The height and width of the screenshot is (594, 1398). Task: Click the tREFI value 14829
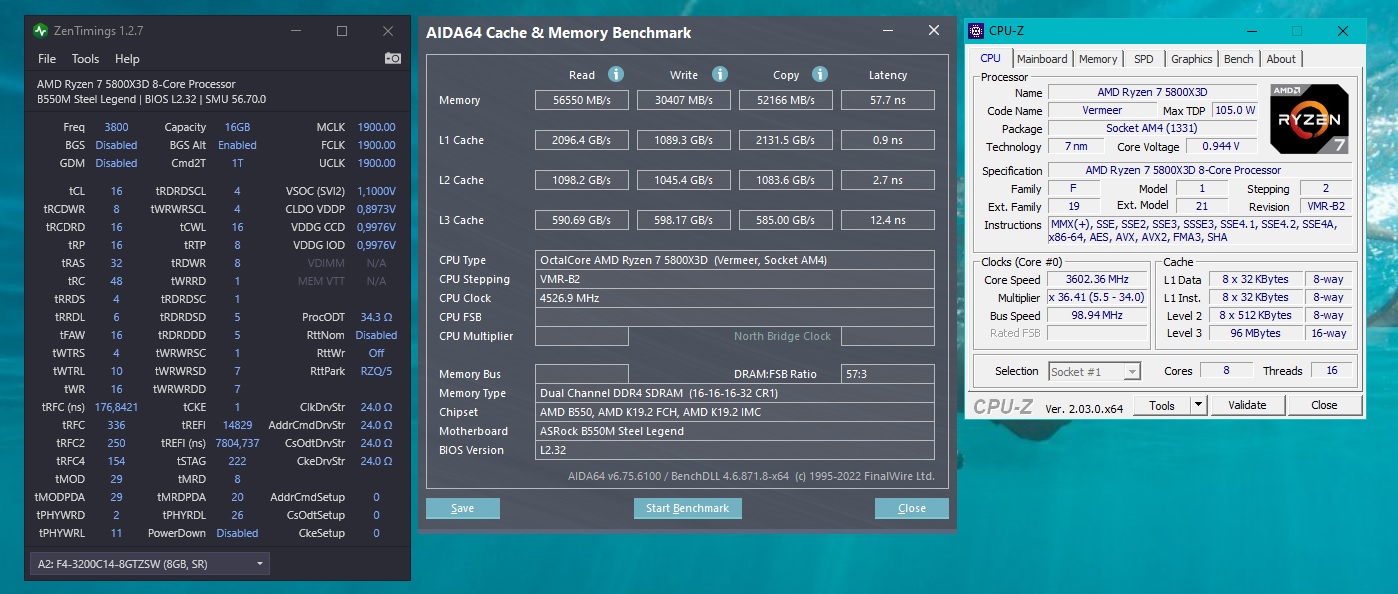237,425
